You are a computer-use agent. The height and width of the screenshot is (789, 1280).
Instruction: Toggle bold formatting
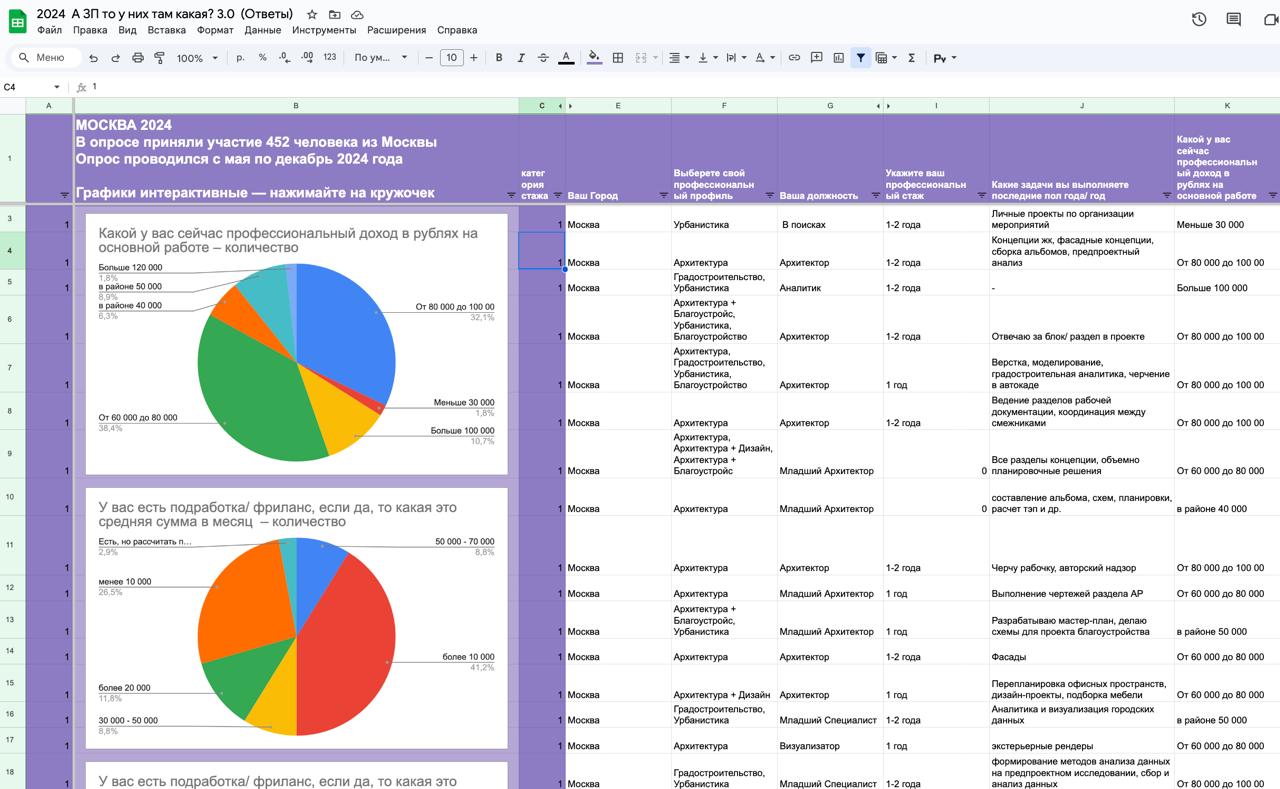tap(499, 58)
